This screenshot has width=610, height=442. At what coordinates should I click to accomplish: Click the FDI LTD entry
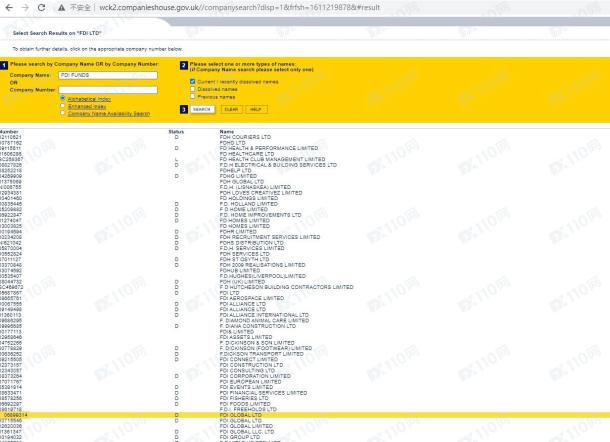[230, 293]
